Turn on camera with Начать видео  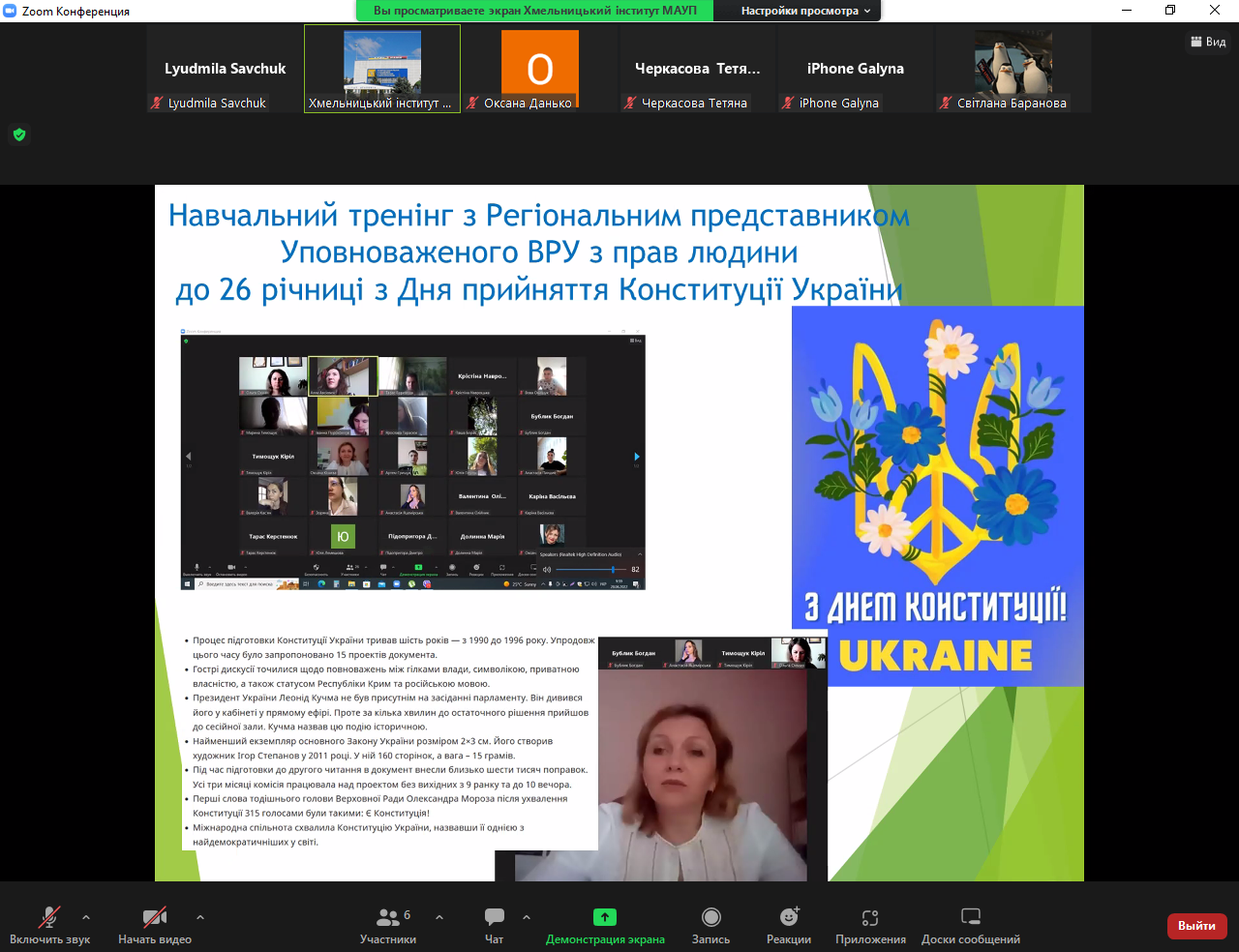pyautogui.click(x=155, y=925)
